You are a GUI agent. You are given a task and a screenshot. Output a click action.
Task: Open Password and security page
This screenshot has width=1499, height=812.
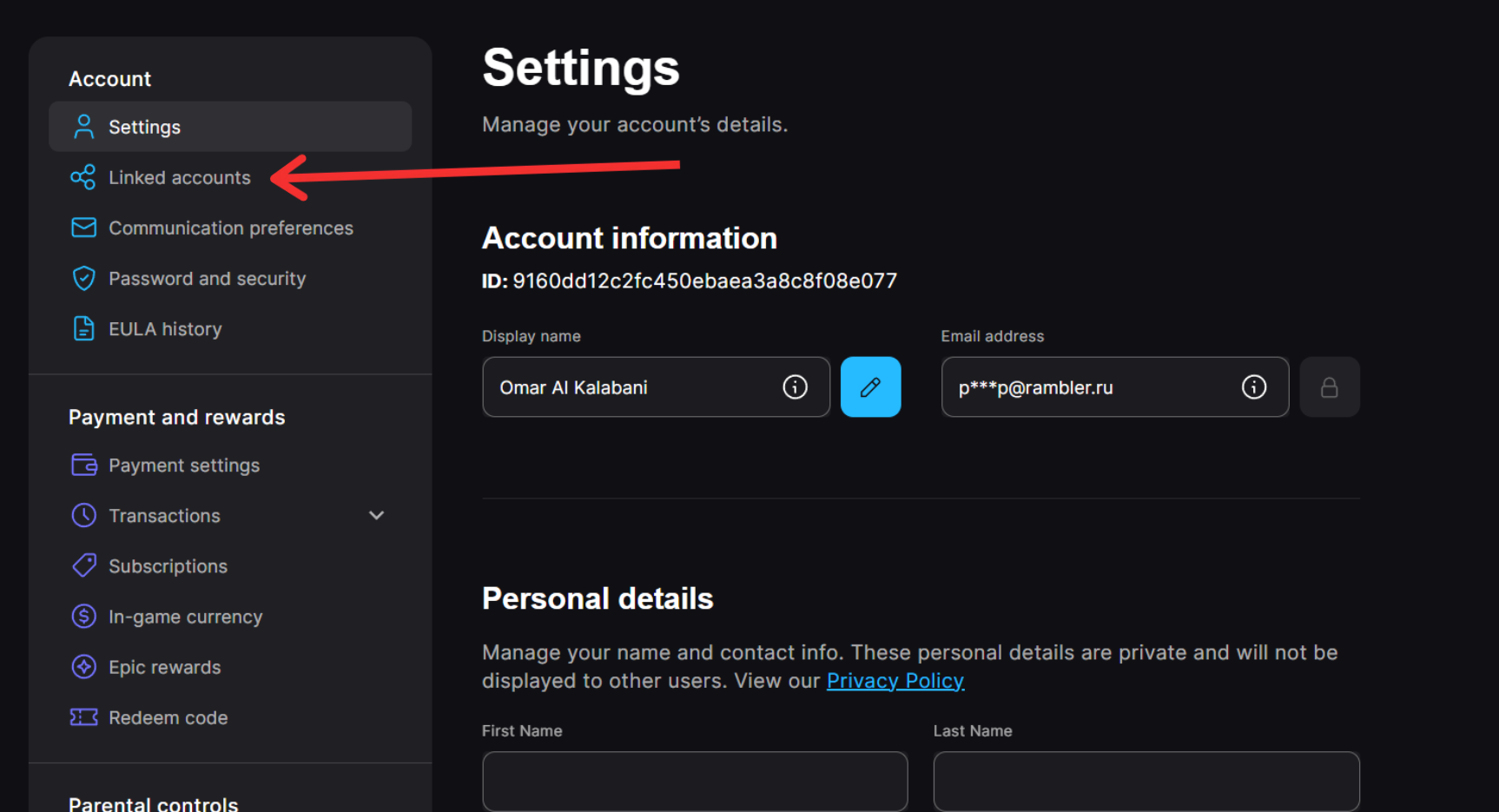207,279
